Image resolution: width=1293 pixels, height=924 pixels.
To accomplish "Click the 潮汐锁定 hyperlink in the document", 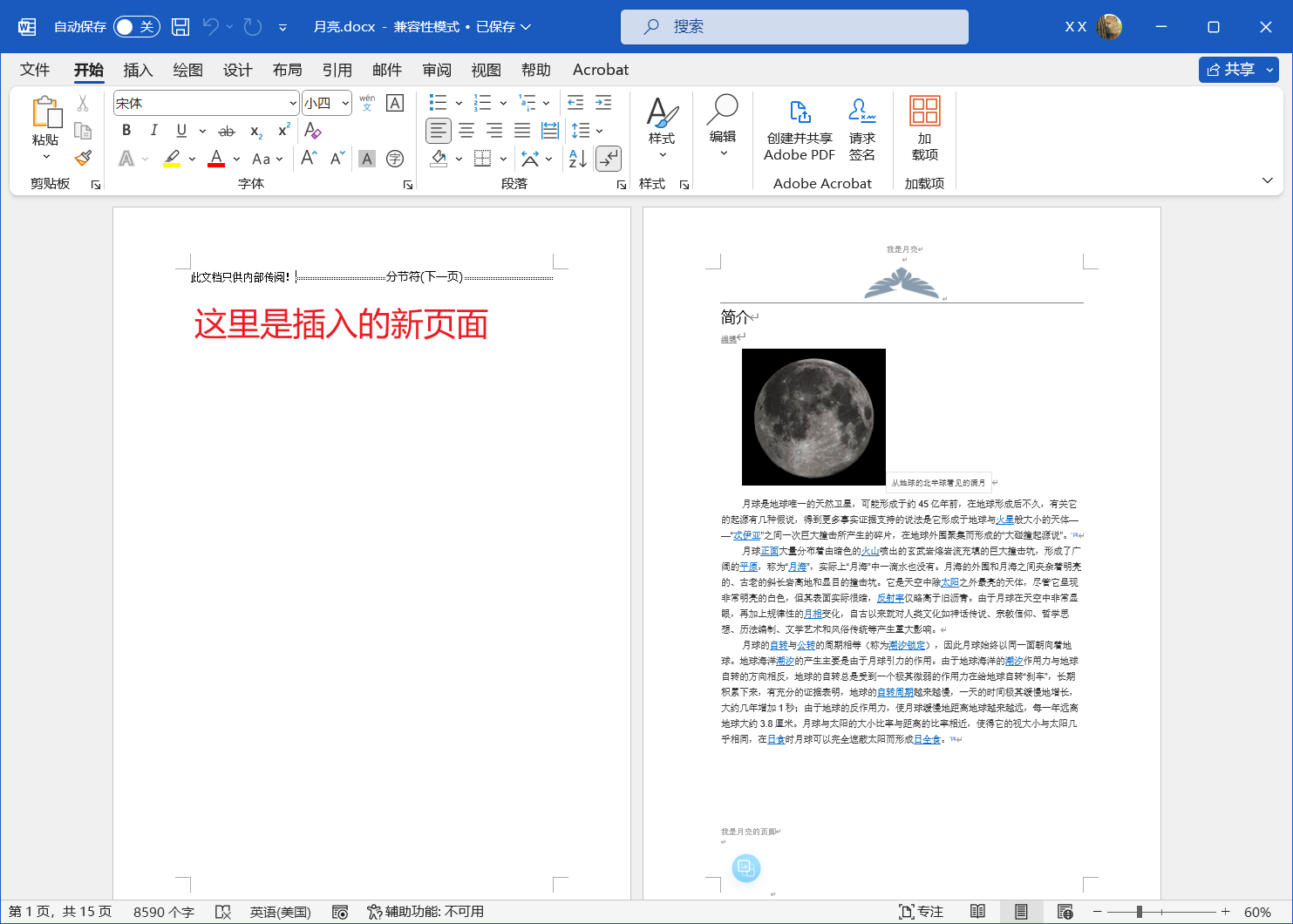I will pyautogui.click(x=906, y=646).
